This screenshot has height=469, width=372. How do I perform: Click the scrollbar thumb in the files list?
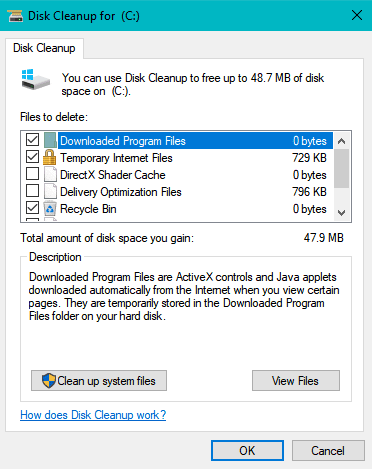(x=341, y=169)
